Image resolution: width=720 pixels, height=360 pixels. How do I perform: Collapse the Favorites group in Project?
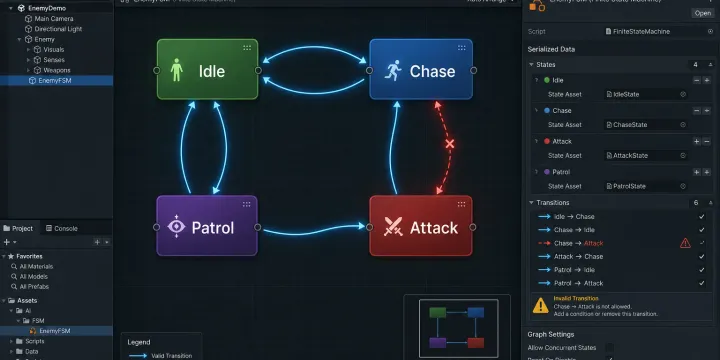coord(4,256)
